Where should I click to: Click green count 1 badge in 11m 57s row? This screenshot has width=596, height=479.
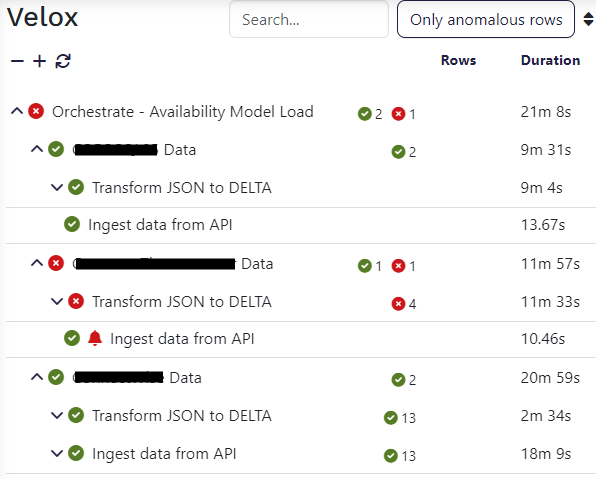pyautogui.click(x=370, y=266)
